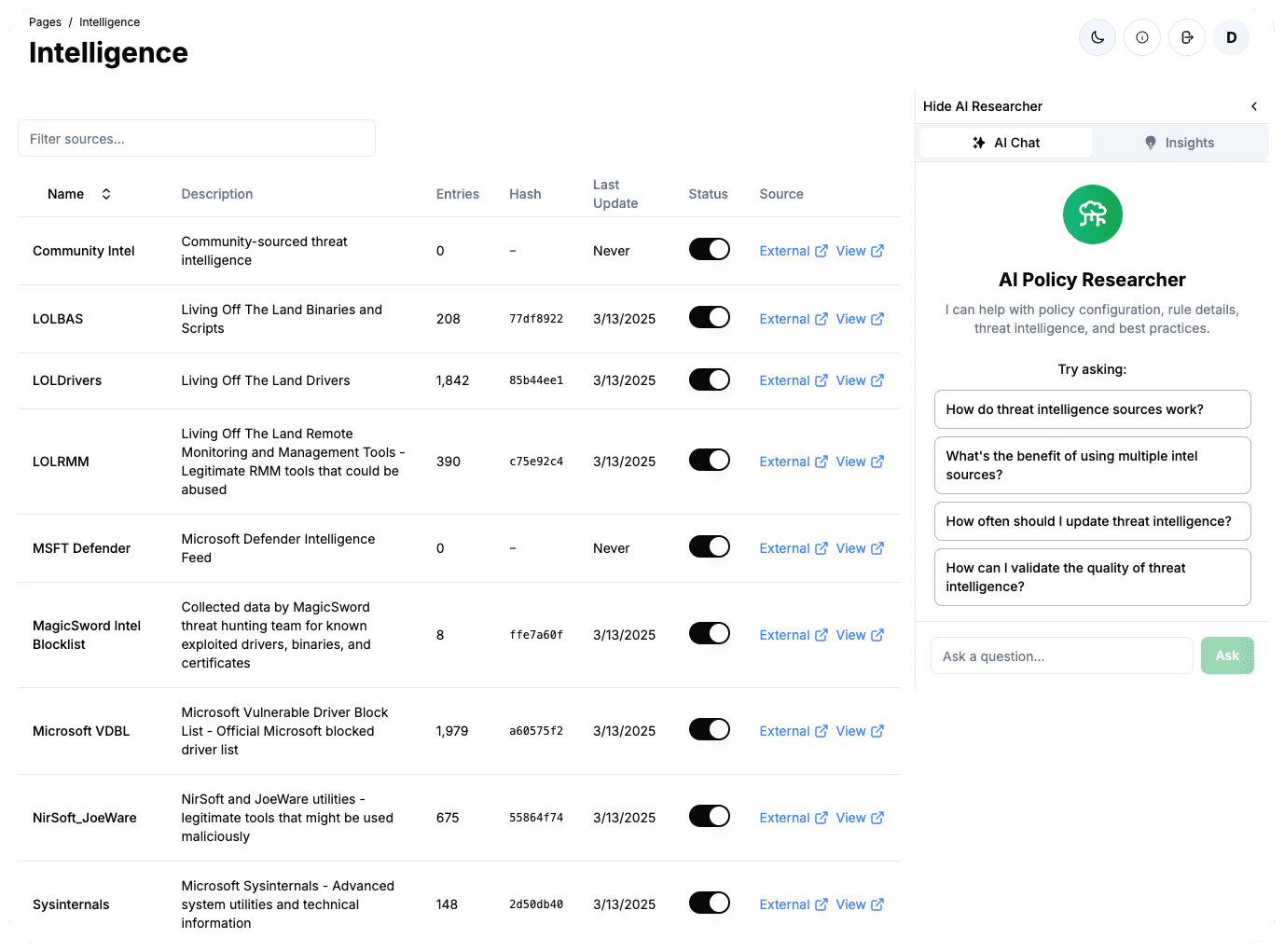Open External link for Sysinternals
The height and width of the screenshot is (952, 1284).
pyautogui.click(x=794, y=904)
